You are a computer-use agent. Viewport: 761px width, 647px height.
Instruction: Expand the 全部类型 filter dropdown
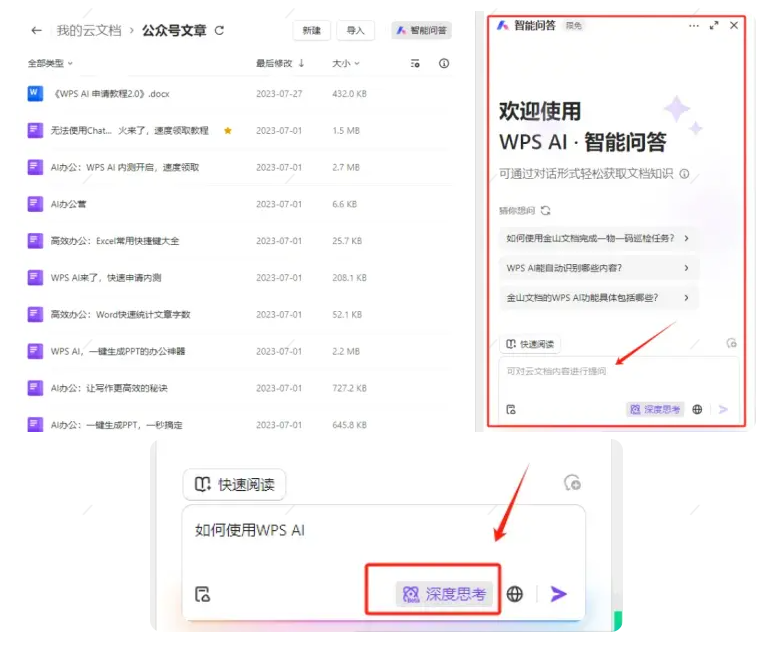point(50,63)
